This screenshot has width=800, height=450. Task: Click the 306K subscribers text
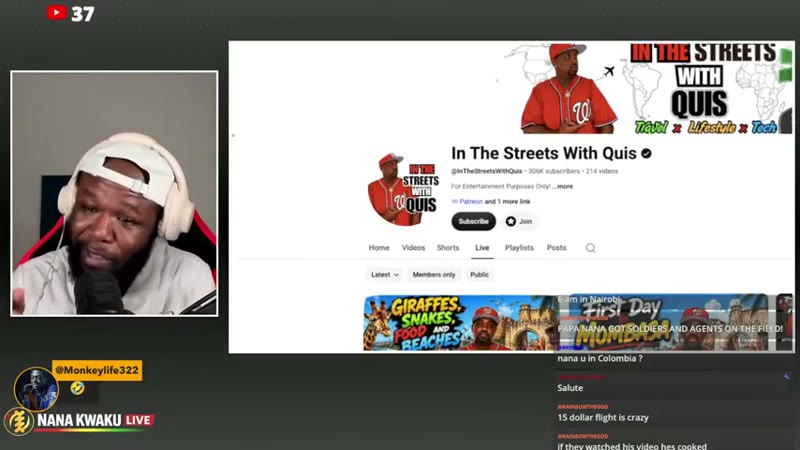[x=554, y=171]
